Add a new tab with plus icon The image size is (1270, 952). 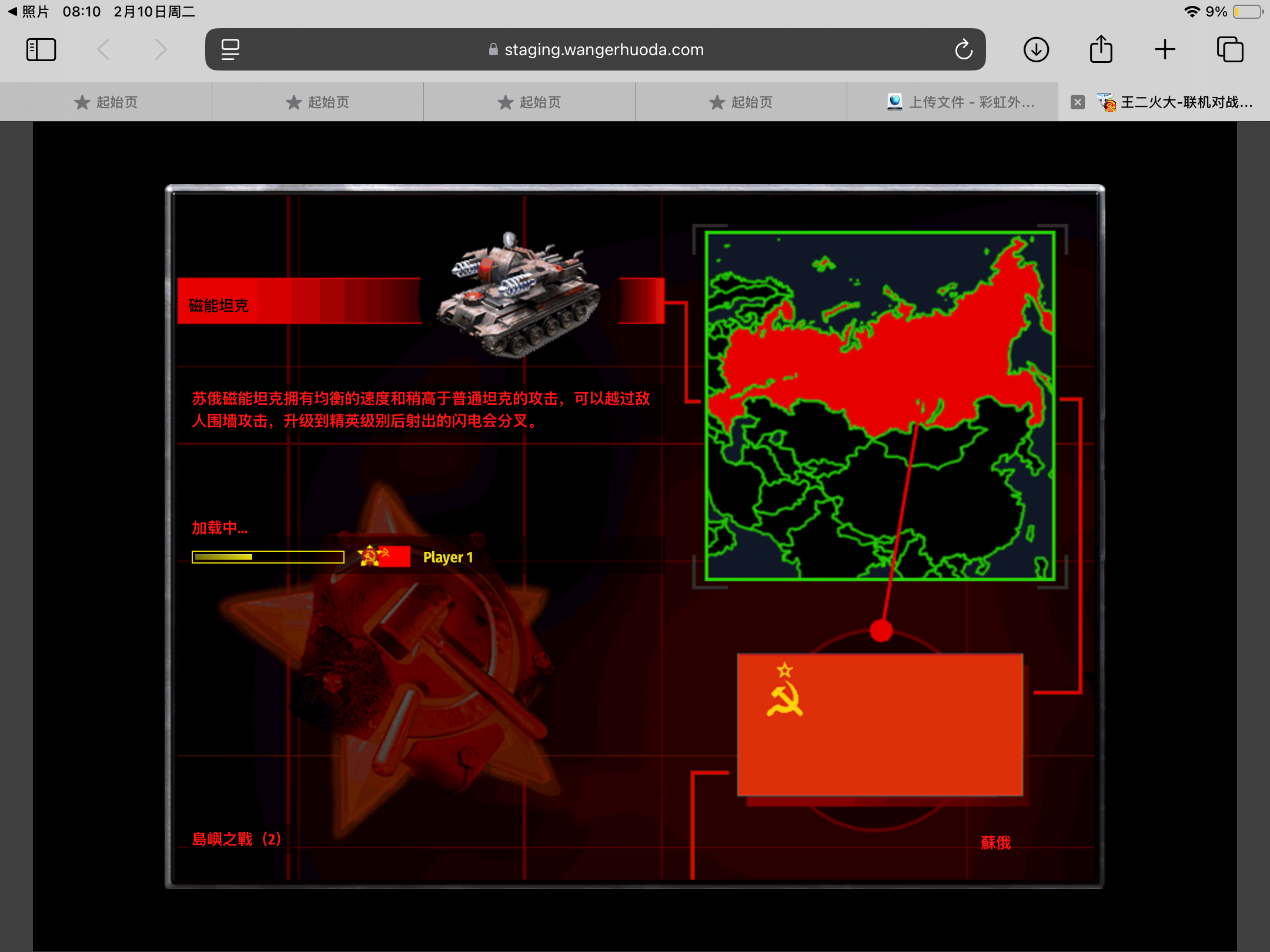1165,49
